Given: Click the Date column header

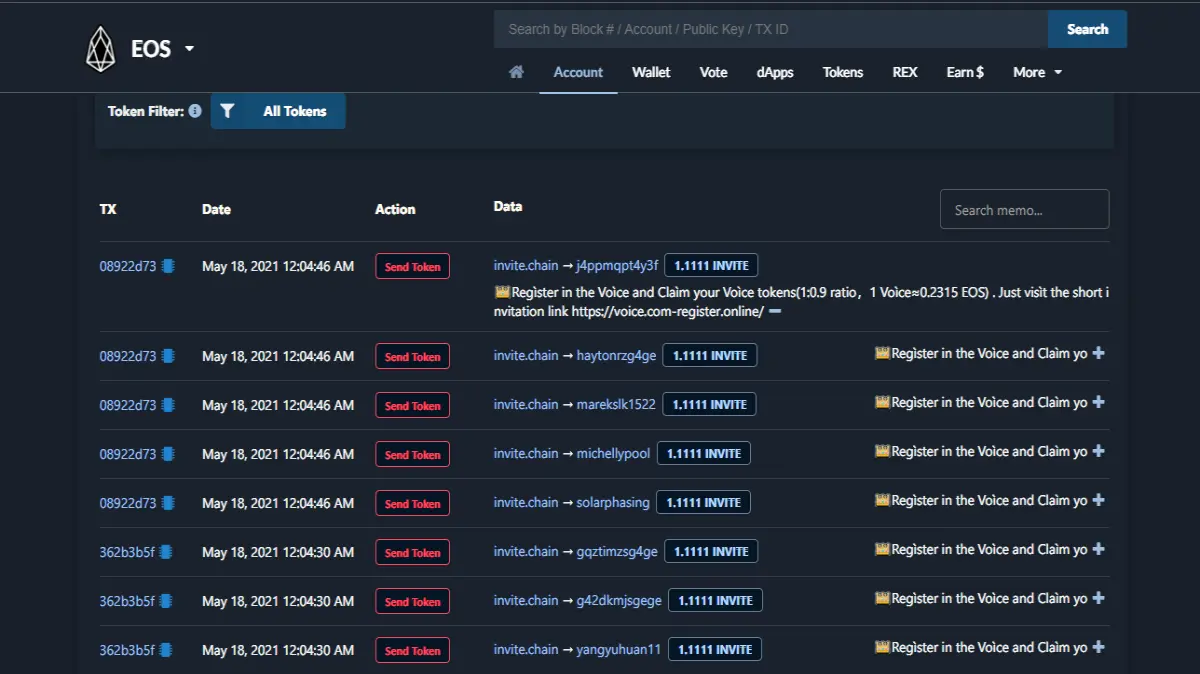Looking at the screenshot, I should pyautogui.click(x=216, y=209).
